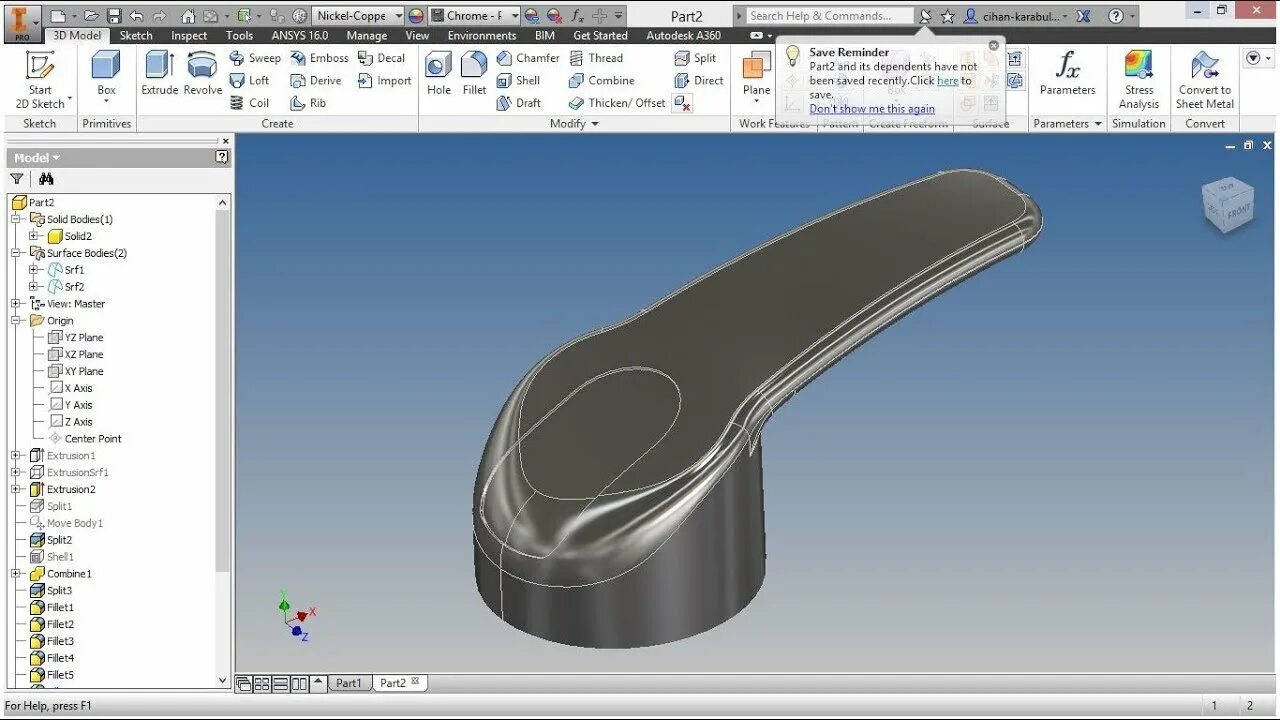Viewport: 1280px width, 720px height.
Task: Click the ViewCube FRONT face
Action: pos(1238,211)
